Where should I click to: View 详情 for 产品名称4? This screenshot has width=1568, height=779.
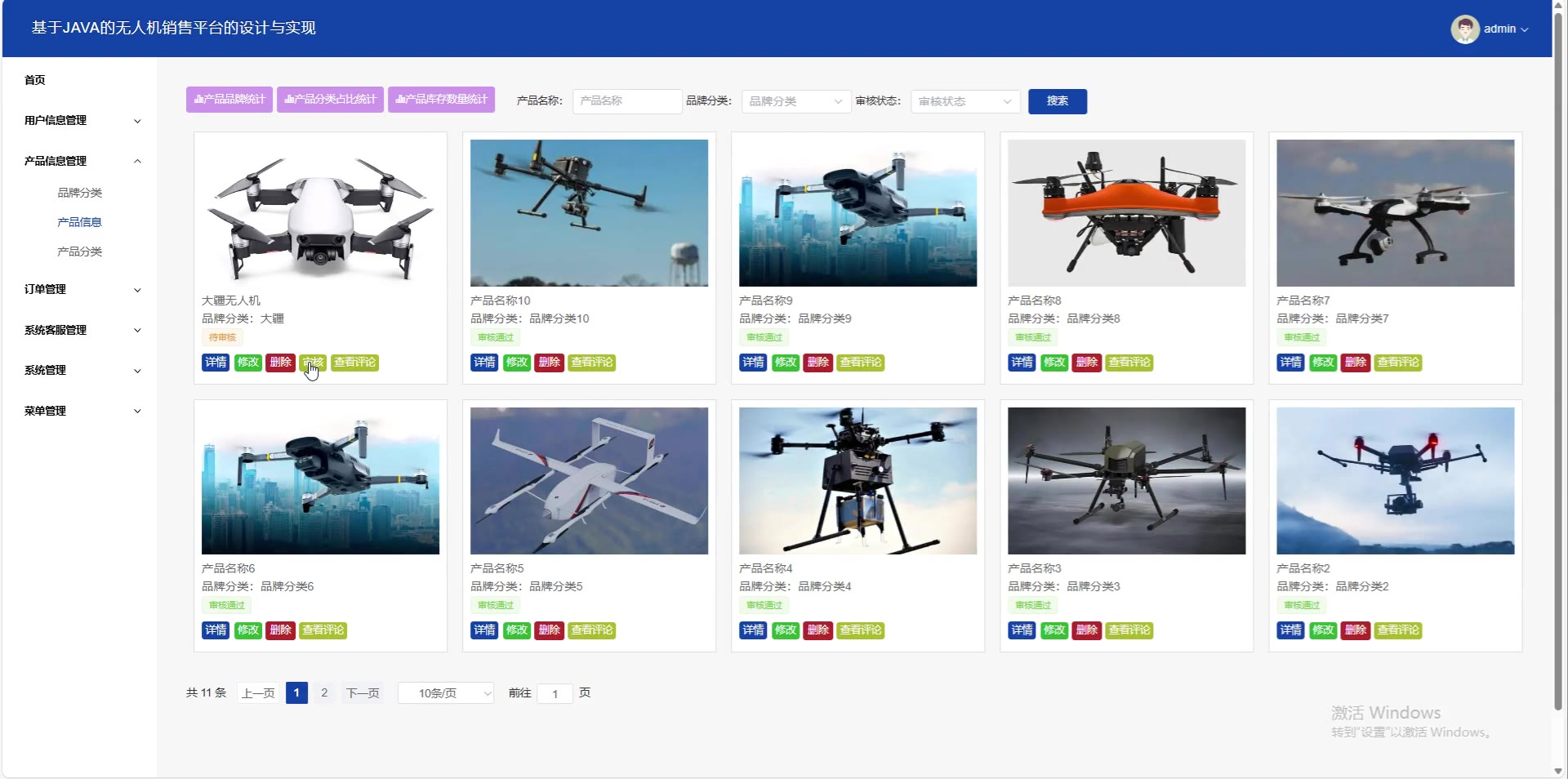click(x=753, y=630)
